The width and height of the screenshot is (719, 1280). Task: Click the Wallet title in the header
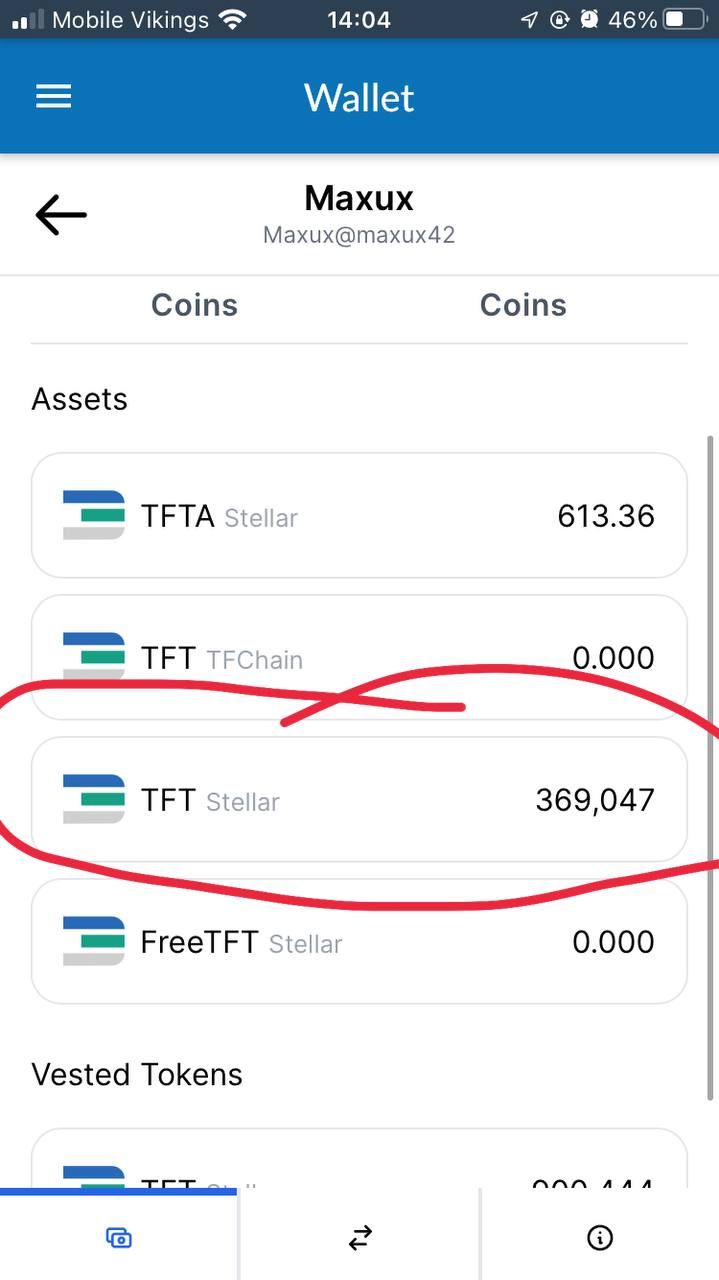[x=359, y=96]
